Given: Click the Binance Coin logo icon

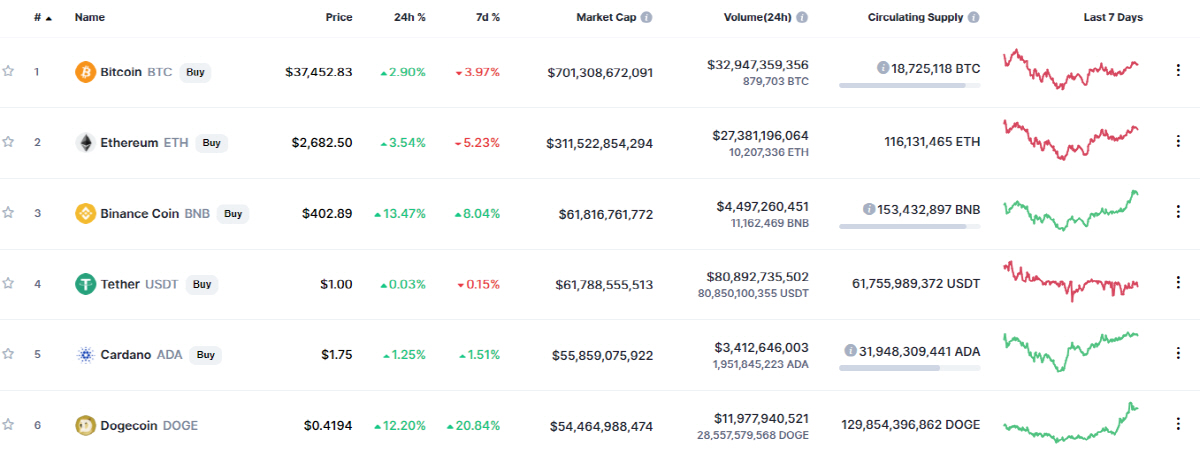Looking at the screenshot, I should 86,213.
